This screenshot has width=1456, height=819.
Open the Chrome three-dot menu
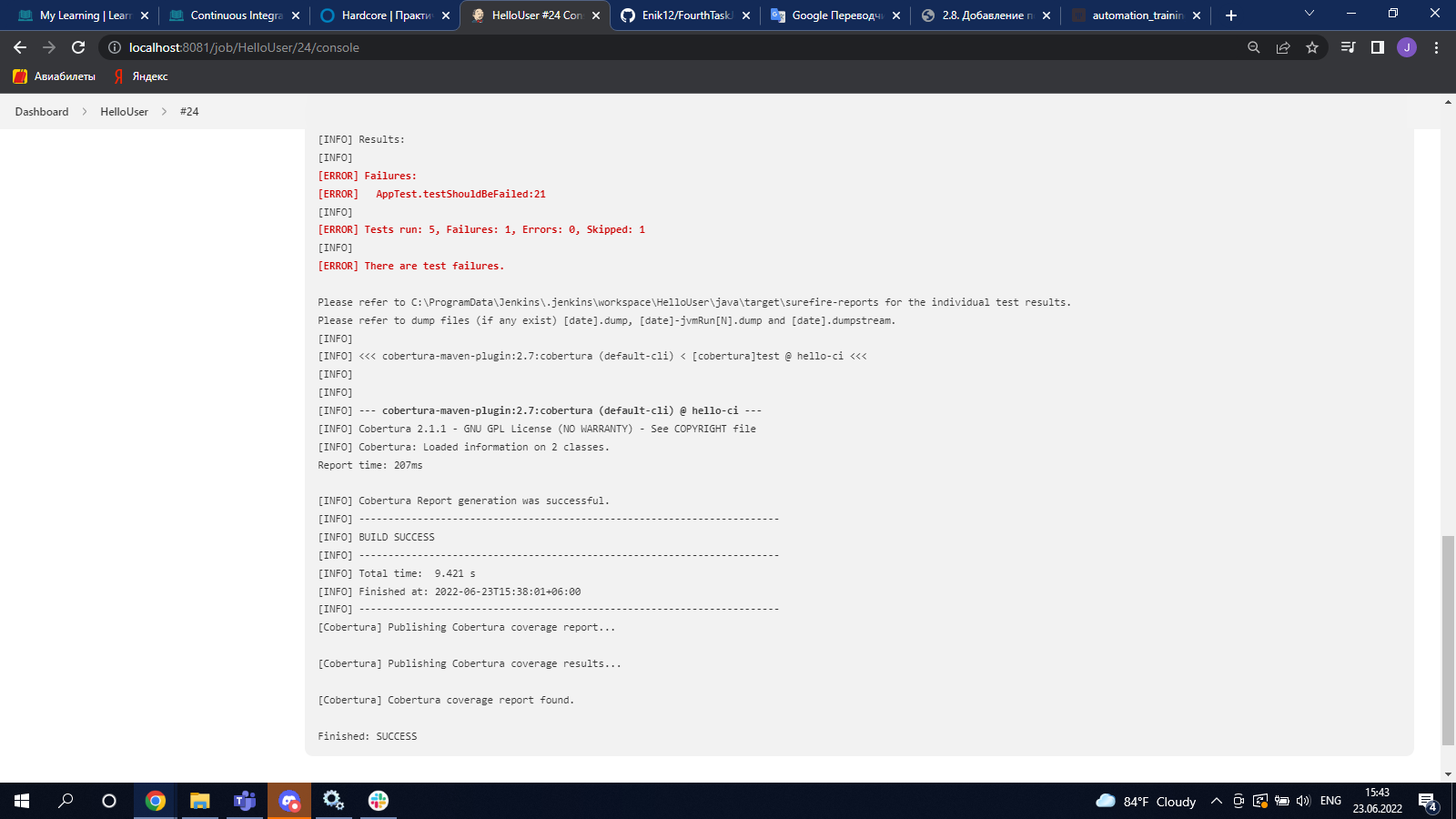point(1437,47)
